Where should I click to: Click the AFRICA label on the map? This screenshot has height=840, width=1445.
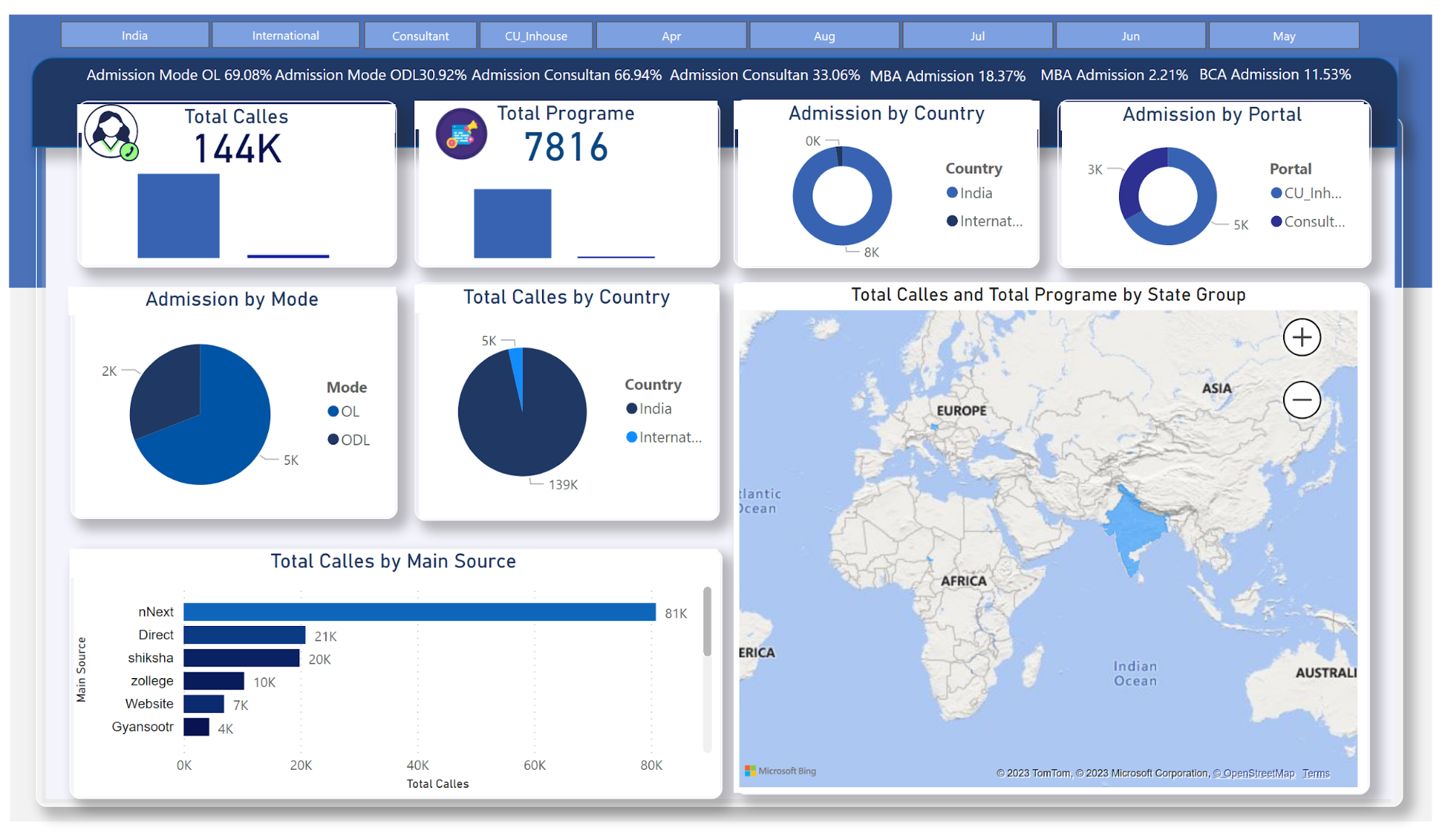click(x=964, y=581)
